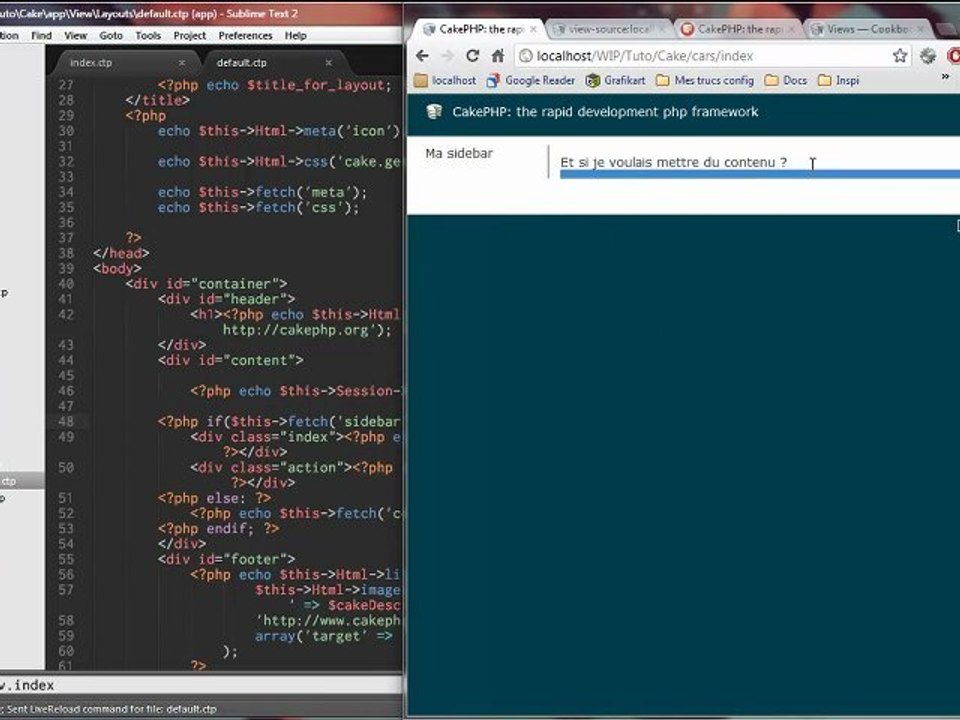Close the index.ctp tab in Sublime Text
Image resolution: width=960 pixels, height=720 pixels.
[182, 62]
